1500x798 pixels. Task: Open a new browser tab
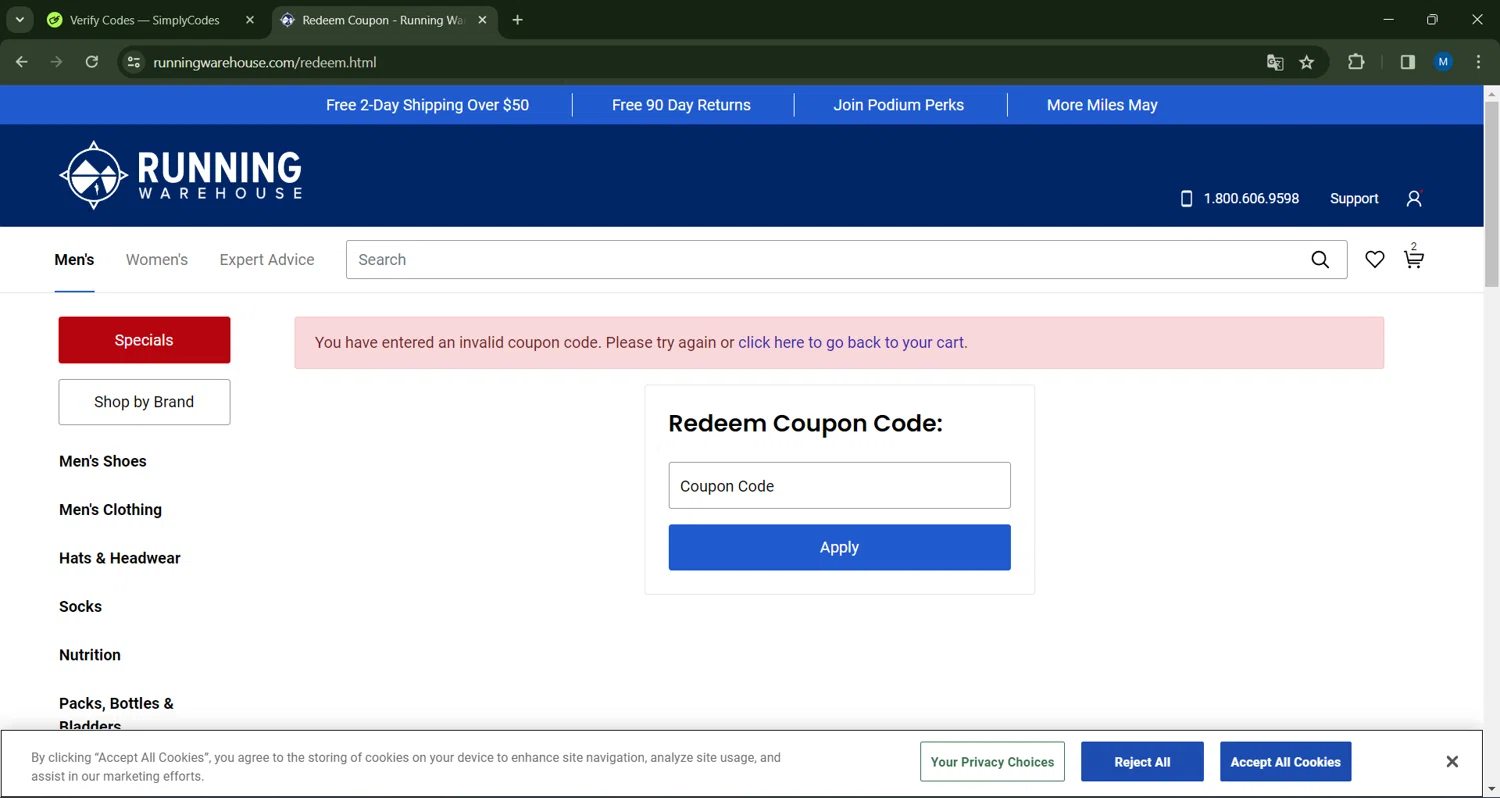click(517, 20)
